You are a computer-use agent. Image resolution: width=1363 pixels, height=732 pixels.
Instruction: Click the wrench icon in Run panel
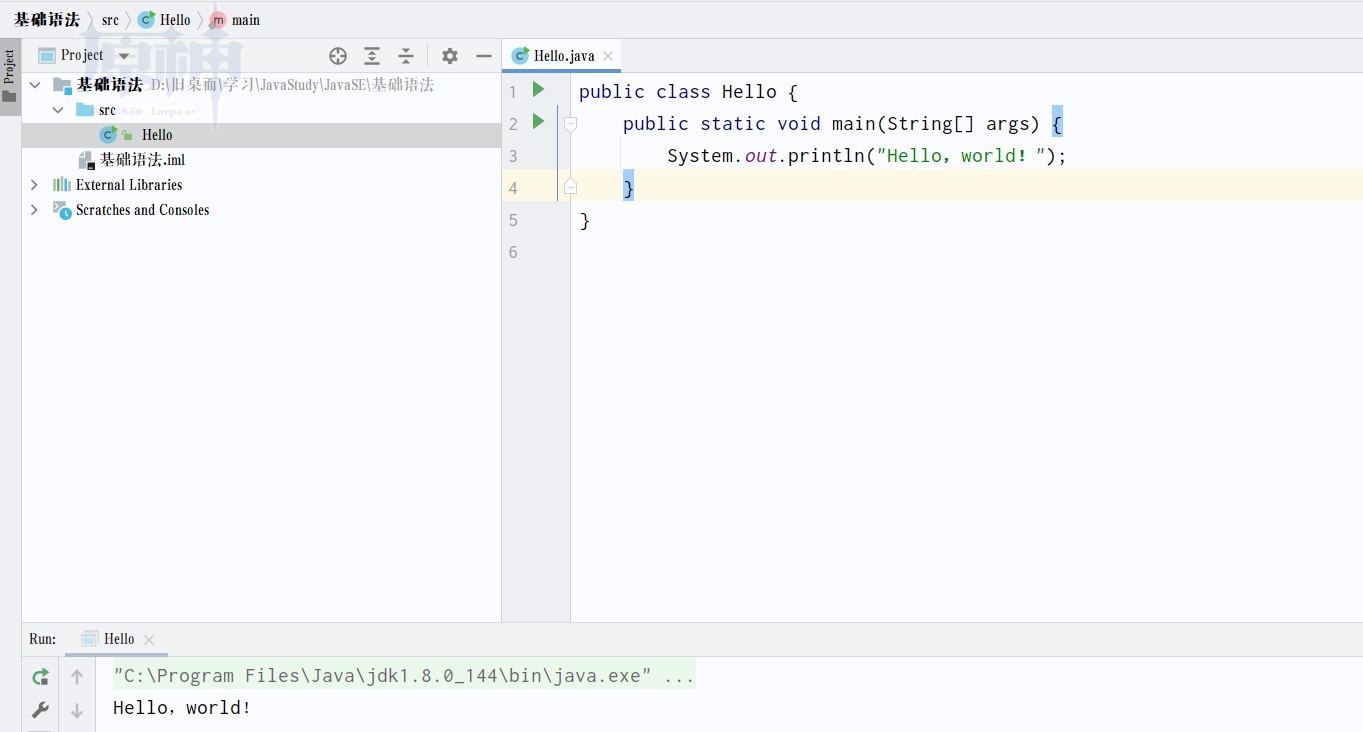tap(40, 710)
